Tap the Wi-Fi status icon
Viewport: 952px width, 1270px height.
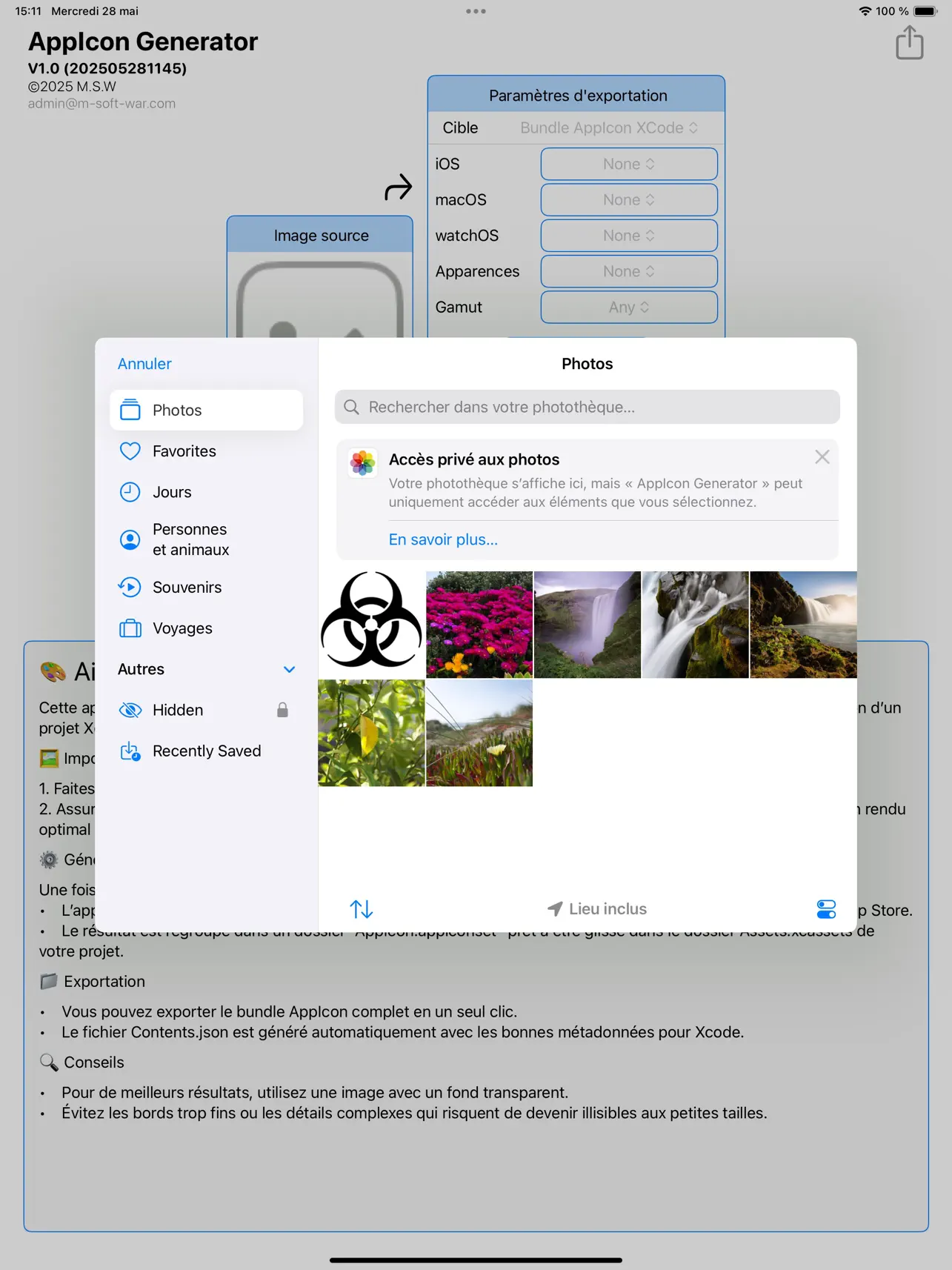click(x=865, y=11)
